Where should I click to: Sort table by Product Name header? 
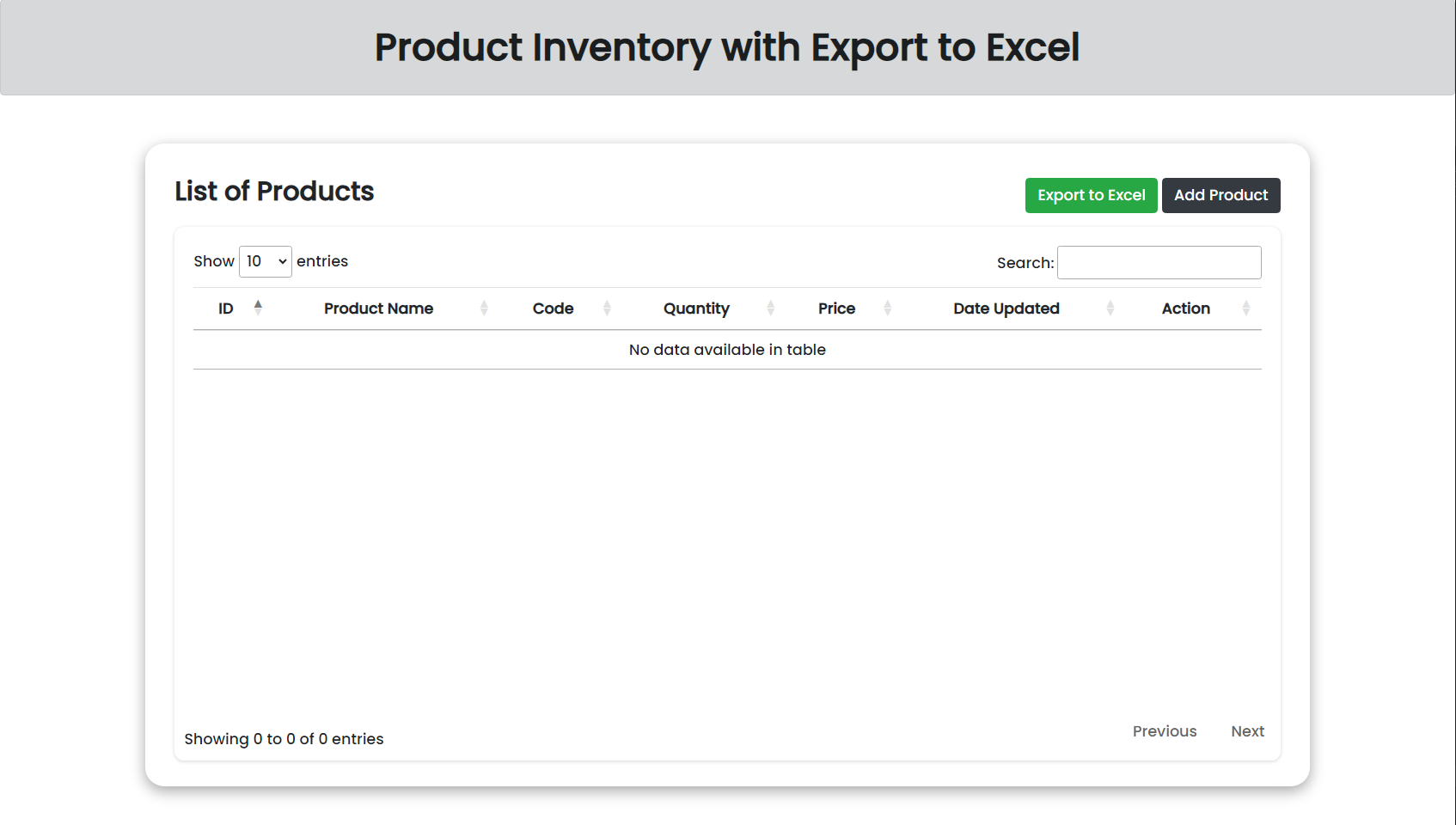(x=378, y=309)
